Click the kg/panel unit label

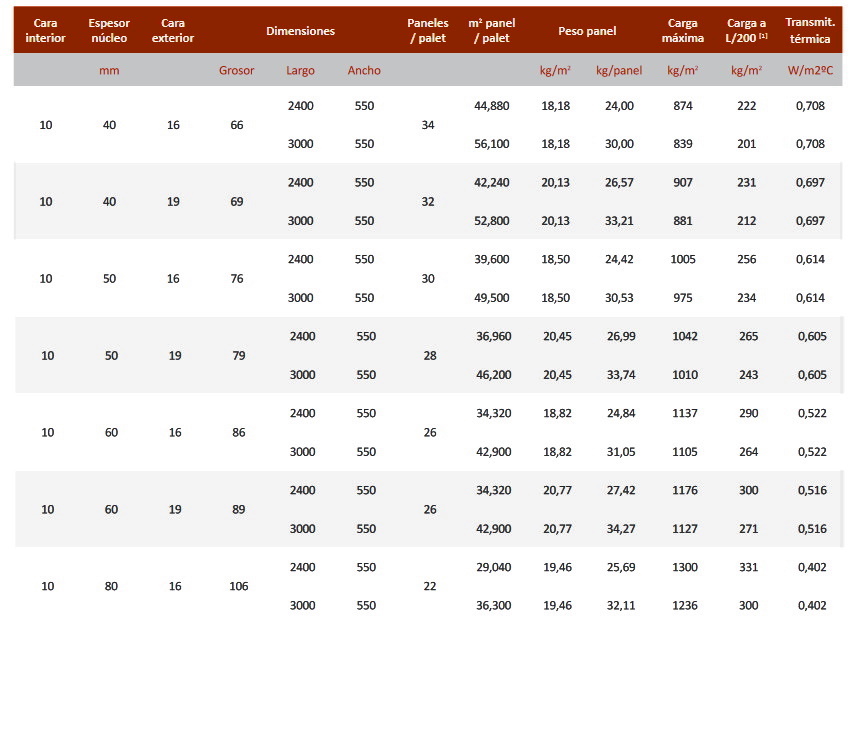point(619,70)
